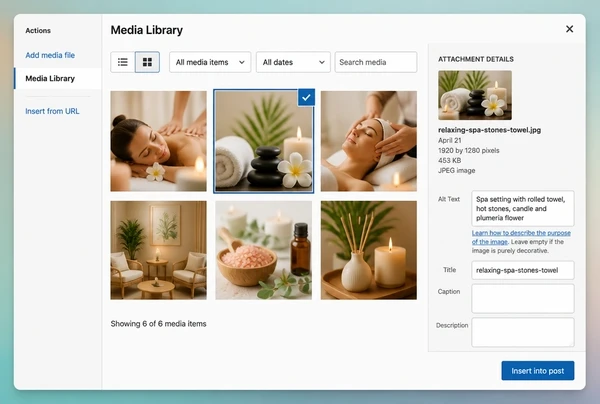Click the Actions sidebar heading
The height and width of the screenshot is (404, 600).
[x=38, y=31]
